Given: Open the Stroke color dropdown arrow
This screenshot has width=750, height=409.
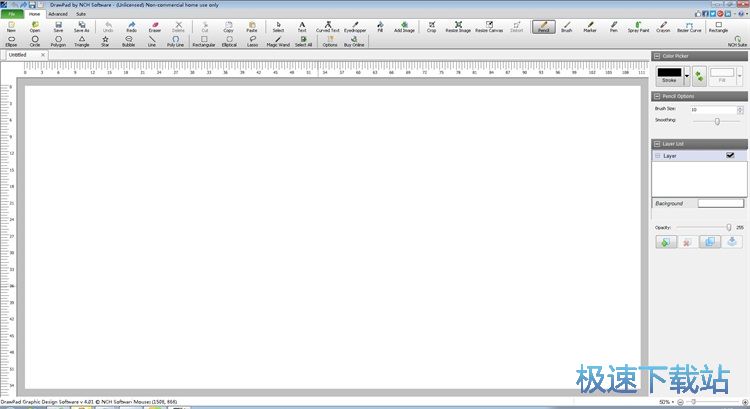Looking at the screenshot, I should coord(687,76).
